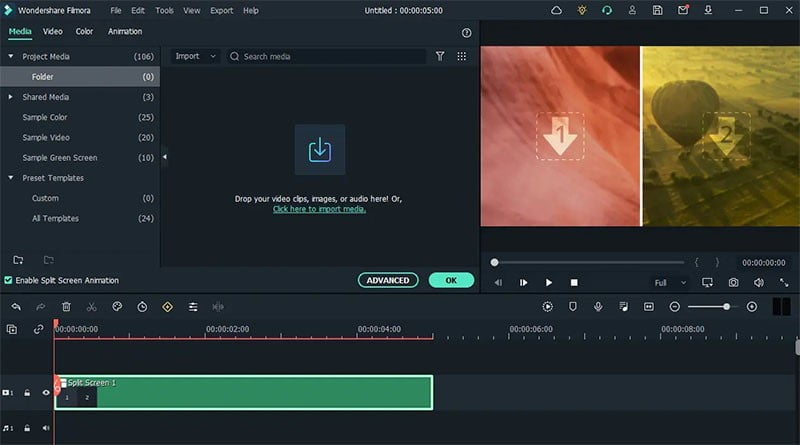
Task: Toggle audio track 1 lock
Action: 27,428
